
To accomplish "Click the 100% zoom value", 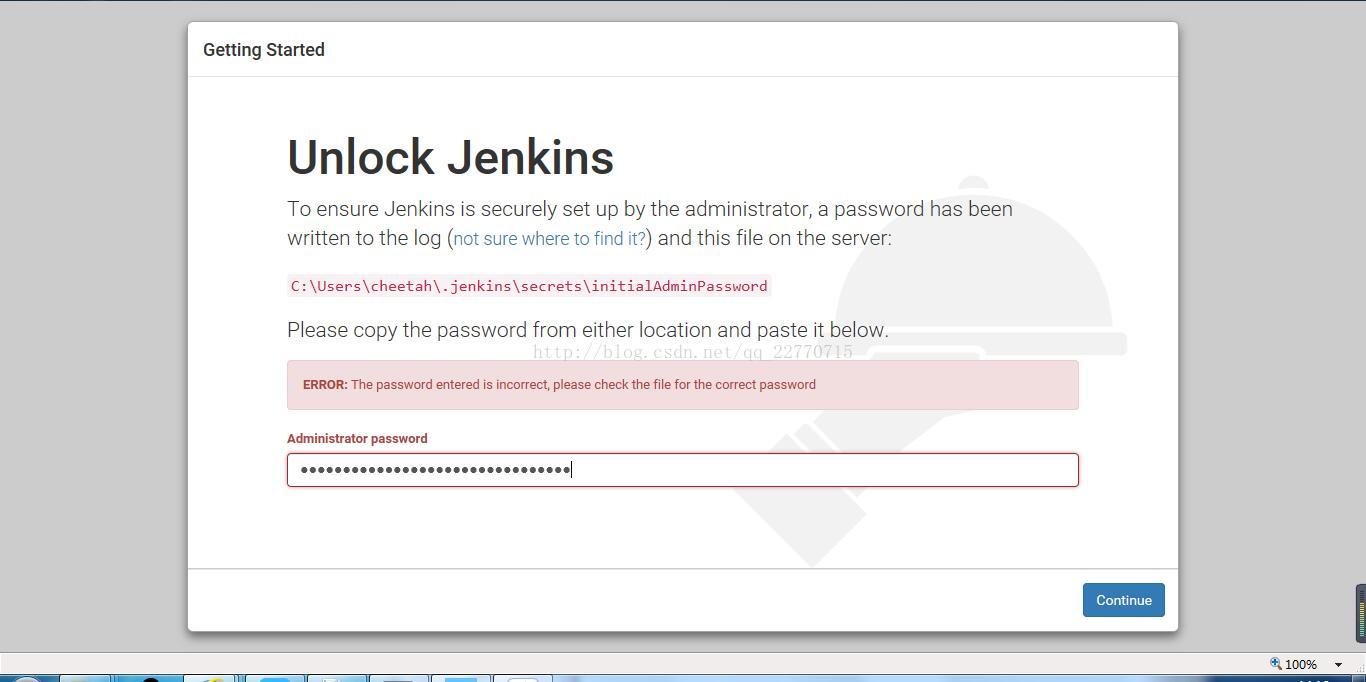I will (x=1301, y=665).
